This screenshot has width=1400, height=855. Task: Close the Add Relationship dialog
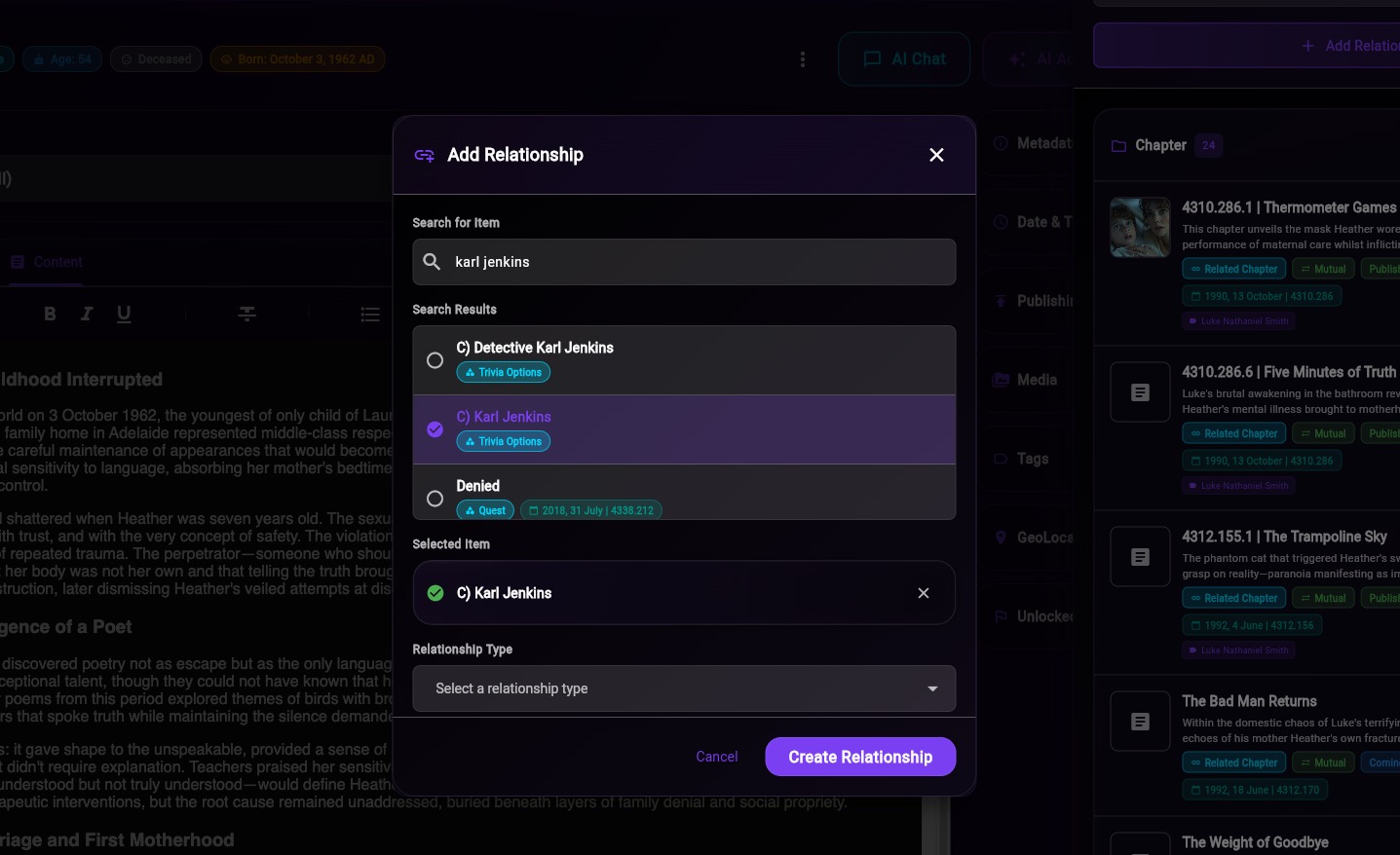[x=936, y=155]
